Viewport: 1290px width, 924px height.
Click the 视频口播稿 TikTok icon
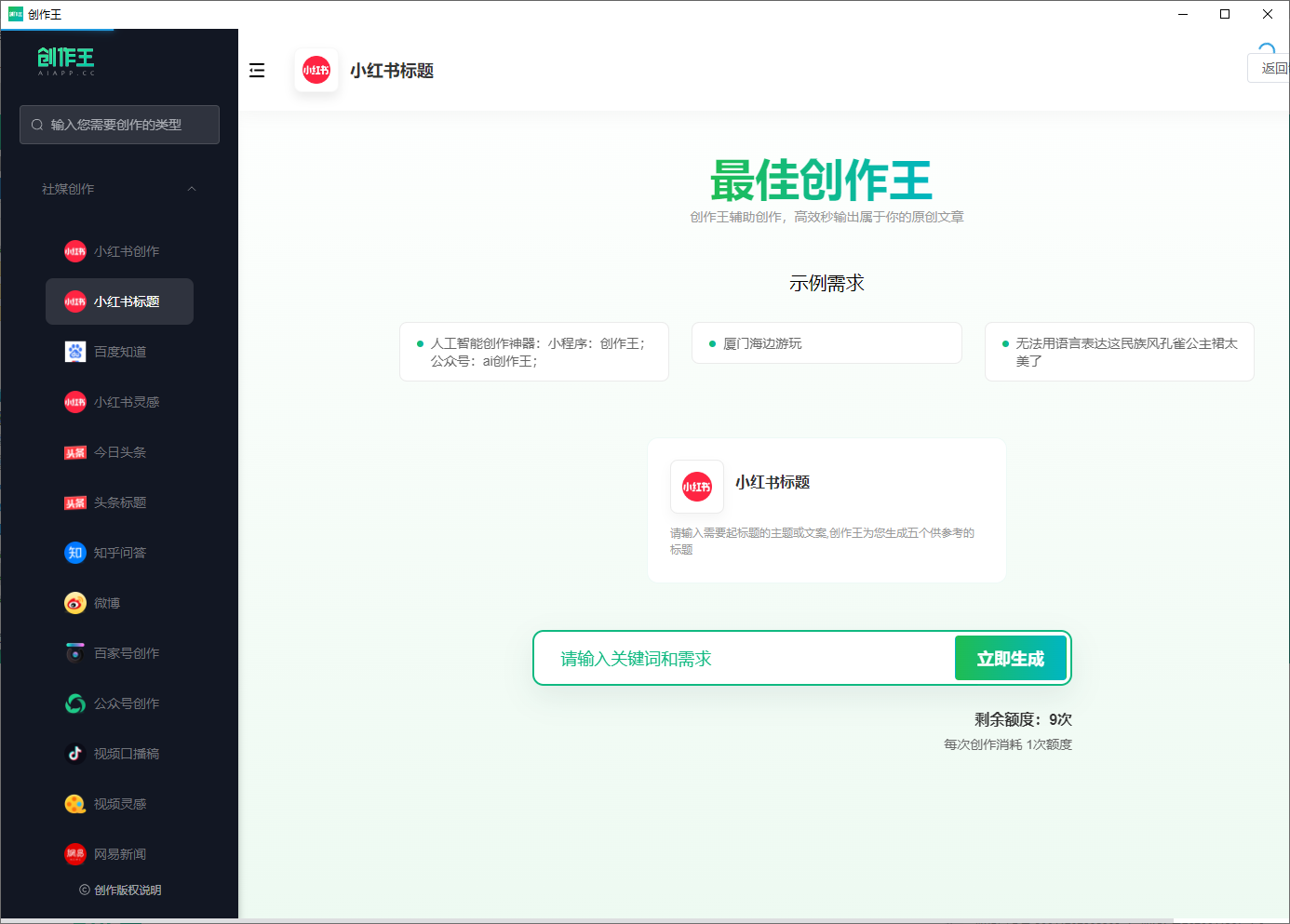tap(75, 754)
